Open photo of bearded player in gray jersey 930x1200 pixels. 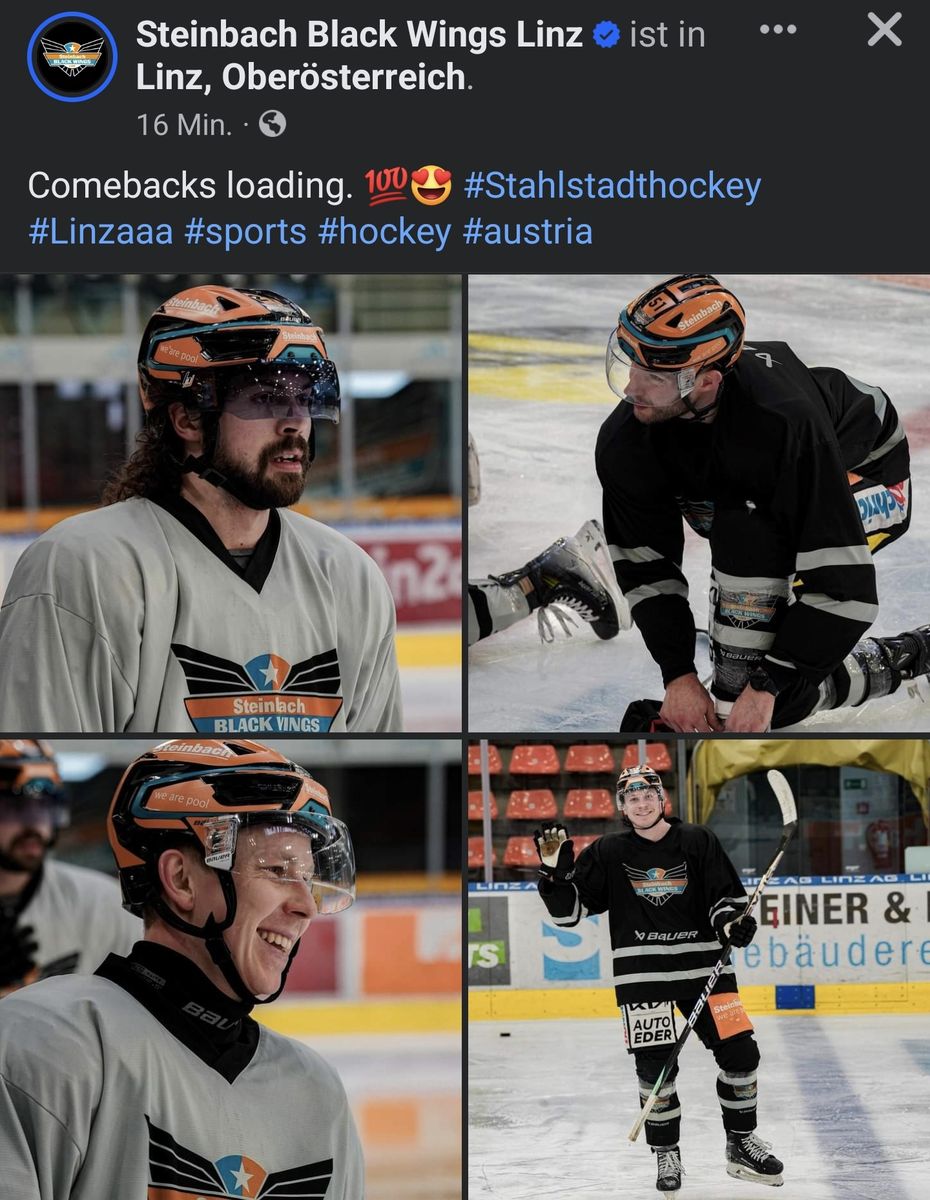231,503
